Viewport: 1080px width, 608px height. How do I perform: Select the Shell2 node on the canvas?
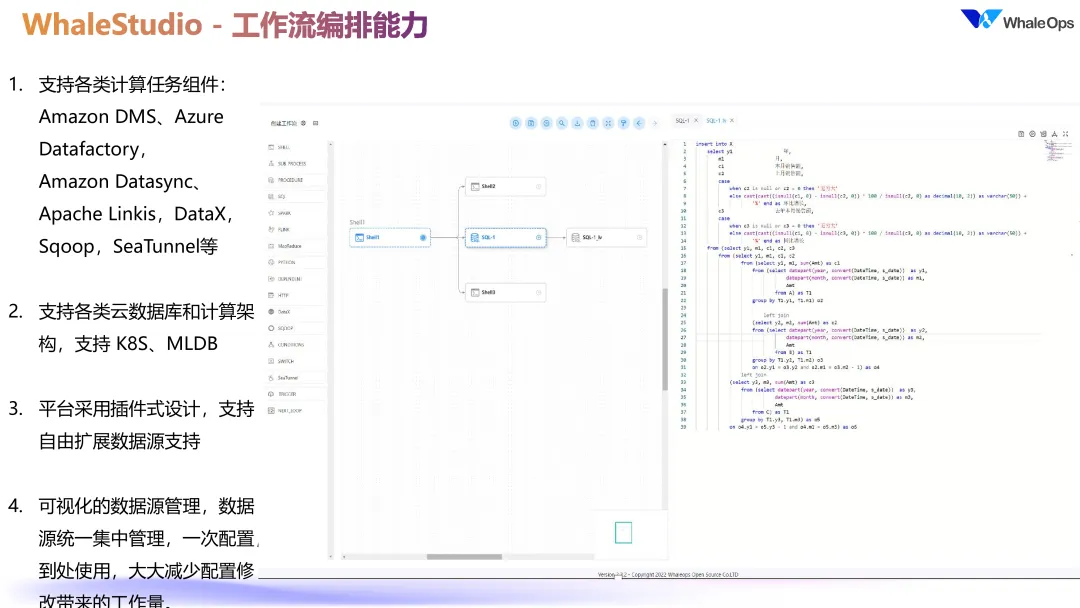506,187
